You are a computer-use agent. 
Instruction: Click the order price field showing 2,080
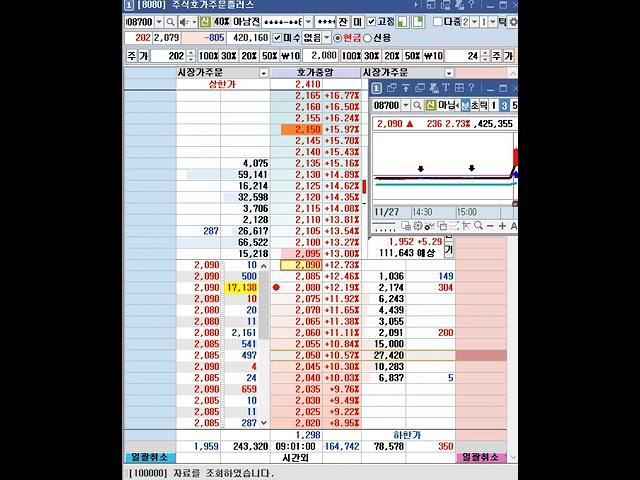click(x=320, y=56)
